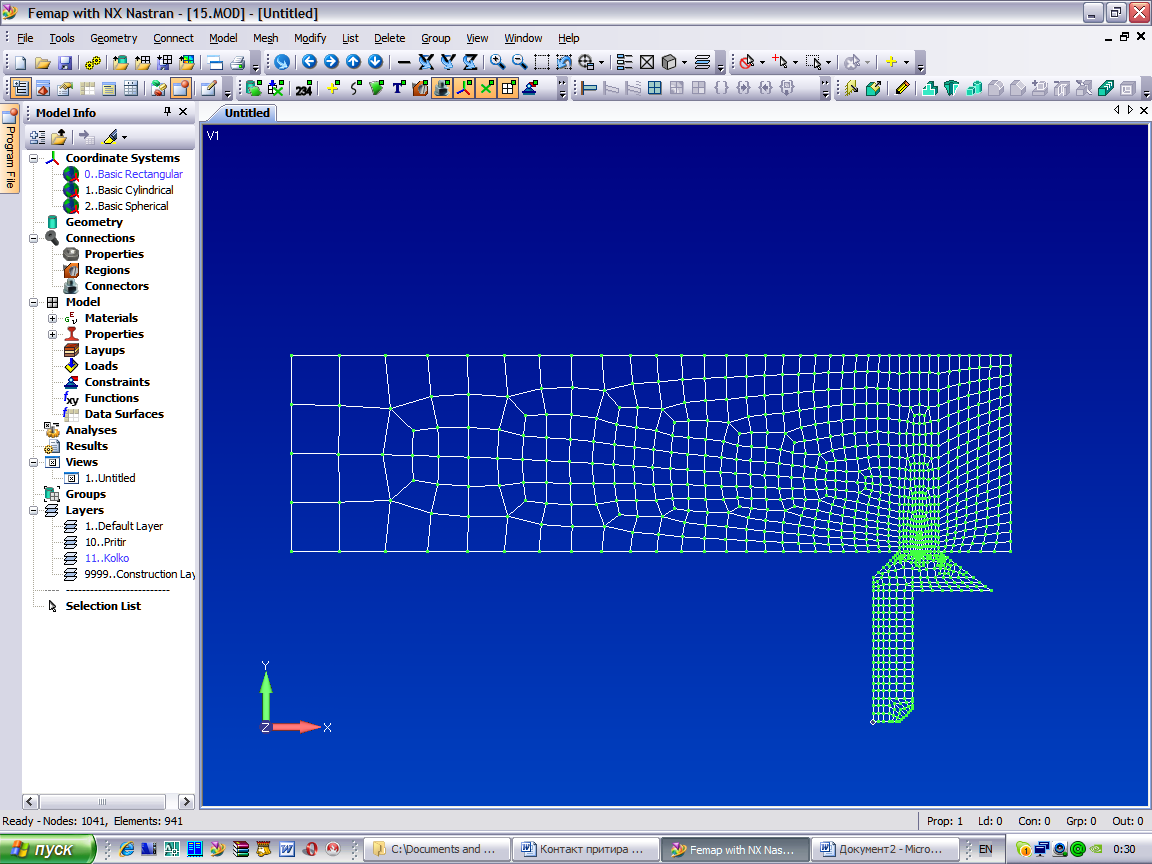The width and height of the screenshot is (1152, 864).
Task: Click the Autoscale view icon
Action: coord(564,62)
